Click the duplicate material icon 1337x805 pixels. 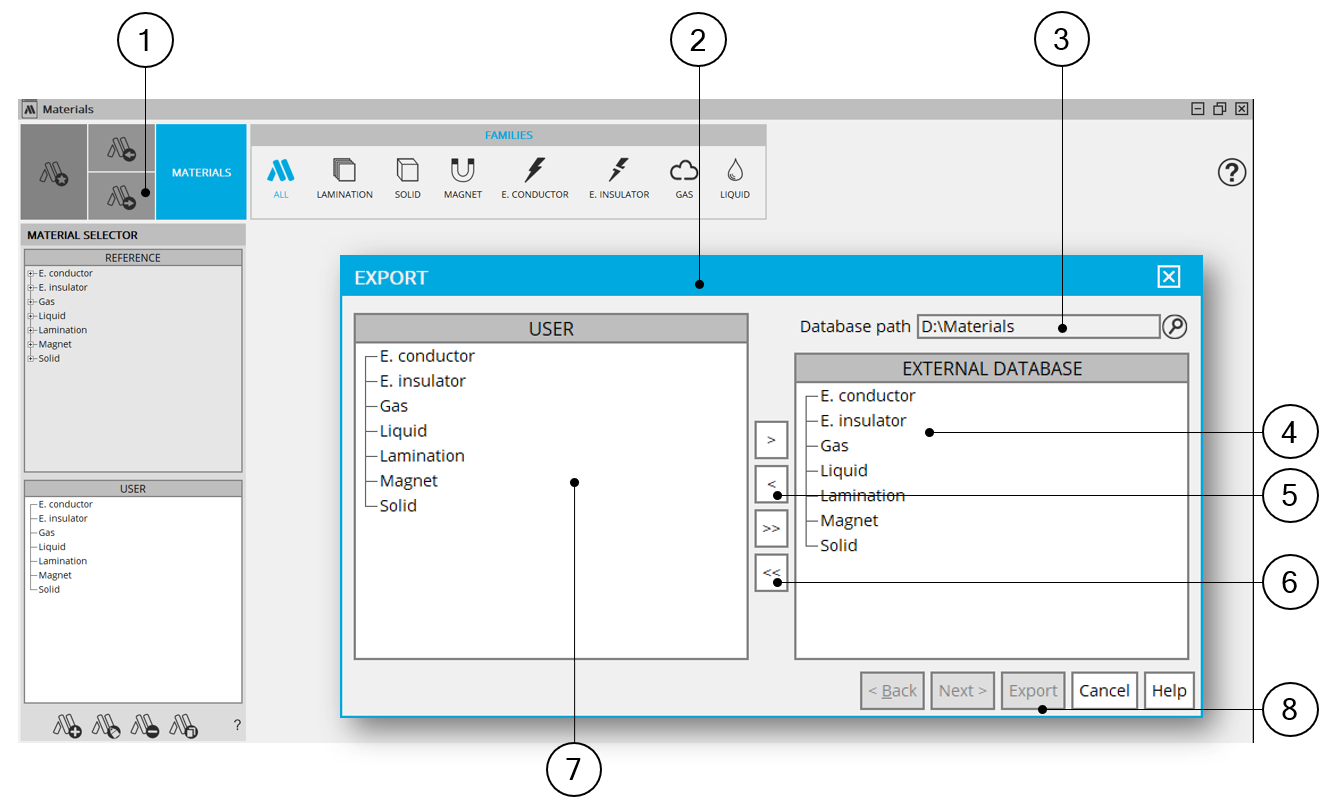(x=184, y=726)
